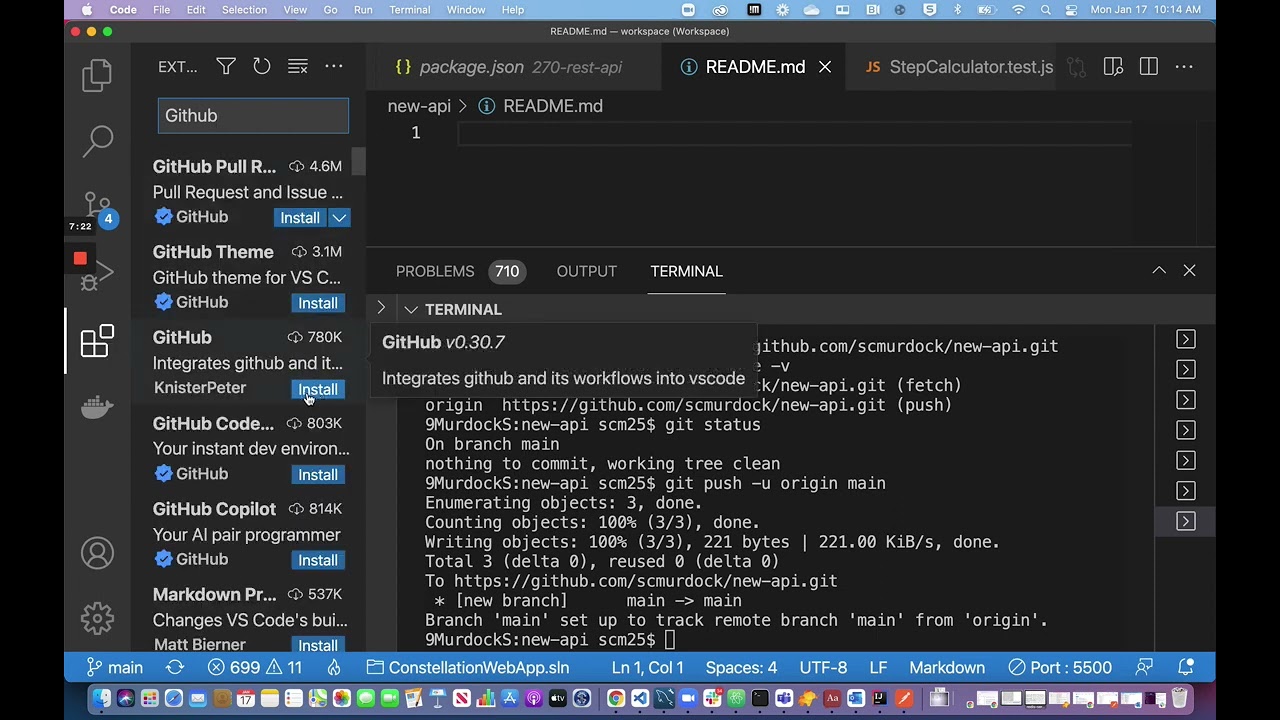Open install dropdown for GitHub Pull Requests
Image resolution: width=1280 pixels, height=720 pixels.
pyautogui.click(x=340, y=218)
